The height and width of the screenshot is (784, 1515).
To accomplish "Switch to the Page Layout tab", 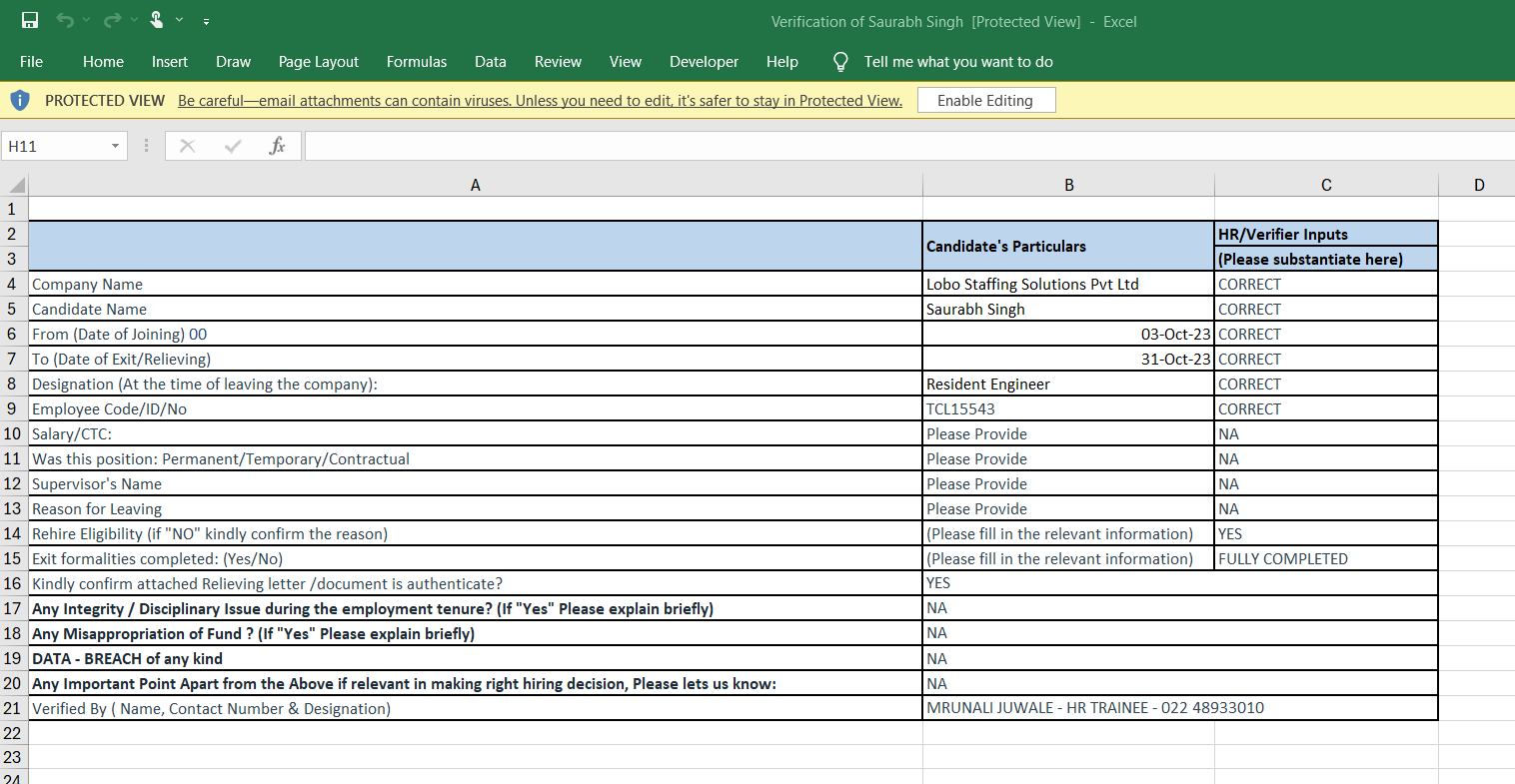I will (318, 62).
